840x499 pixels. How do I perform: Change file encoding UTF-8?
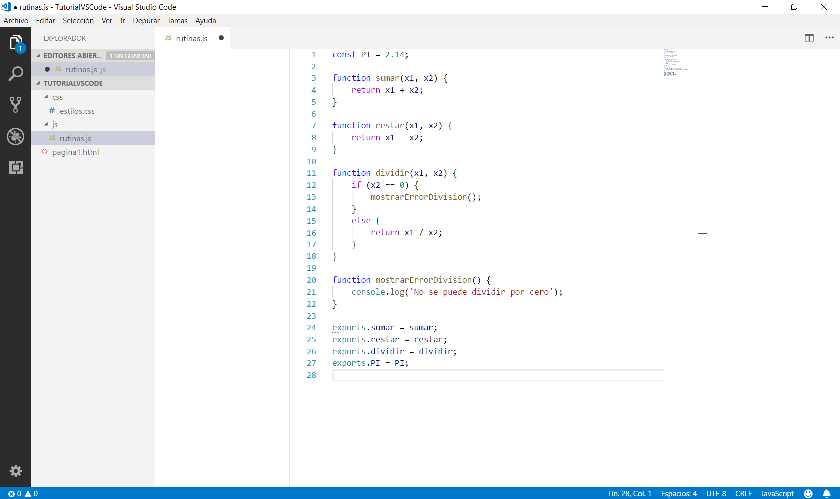716,493
